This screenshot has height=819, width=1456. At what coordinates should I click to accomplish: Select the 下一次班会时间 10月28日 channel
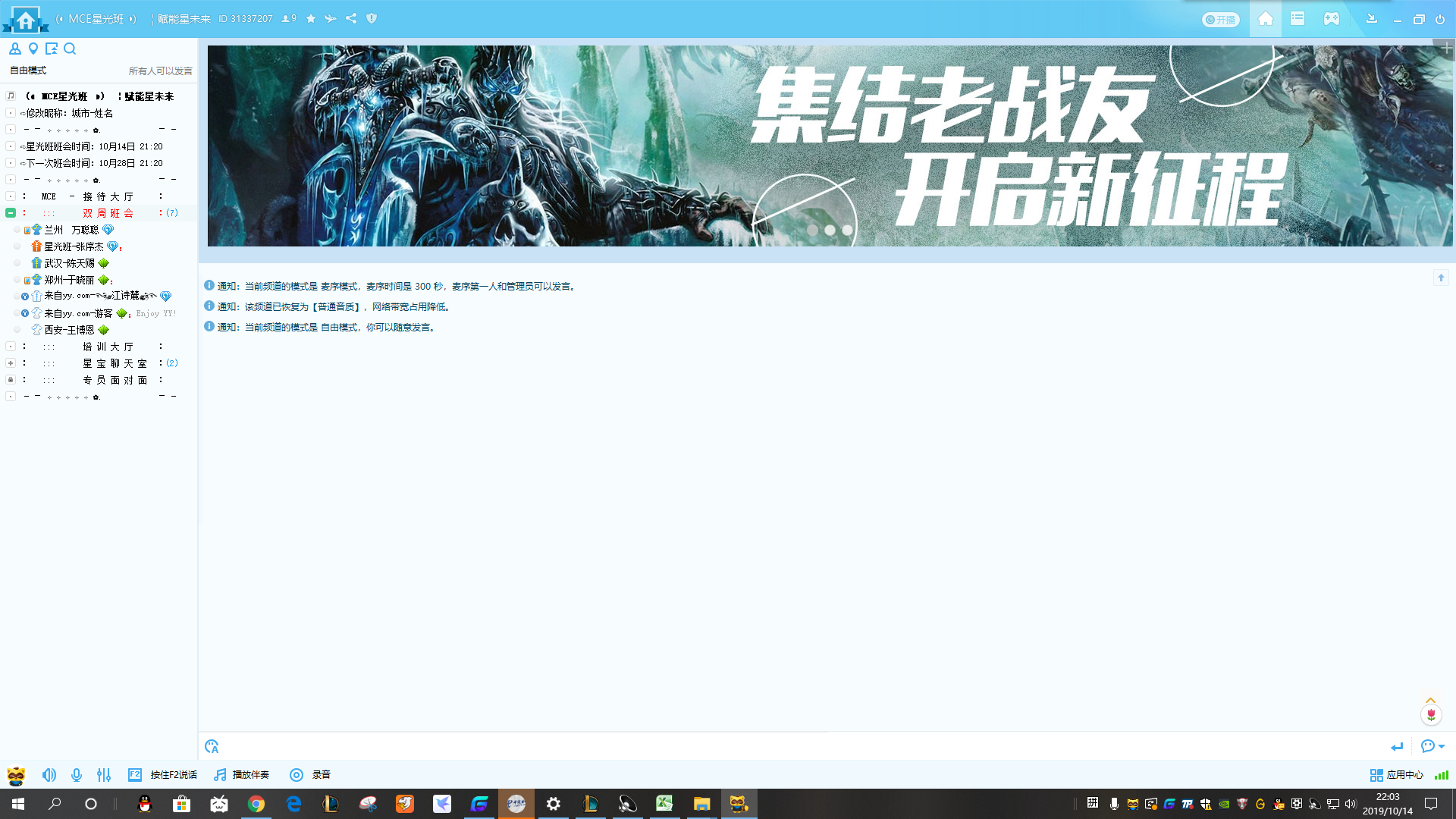99,163
